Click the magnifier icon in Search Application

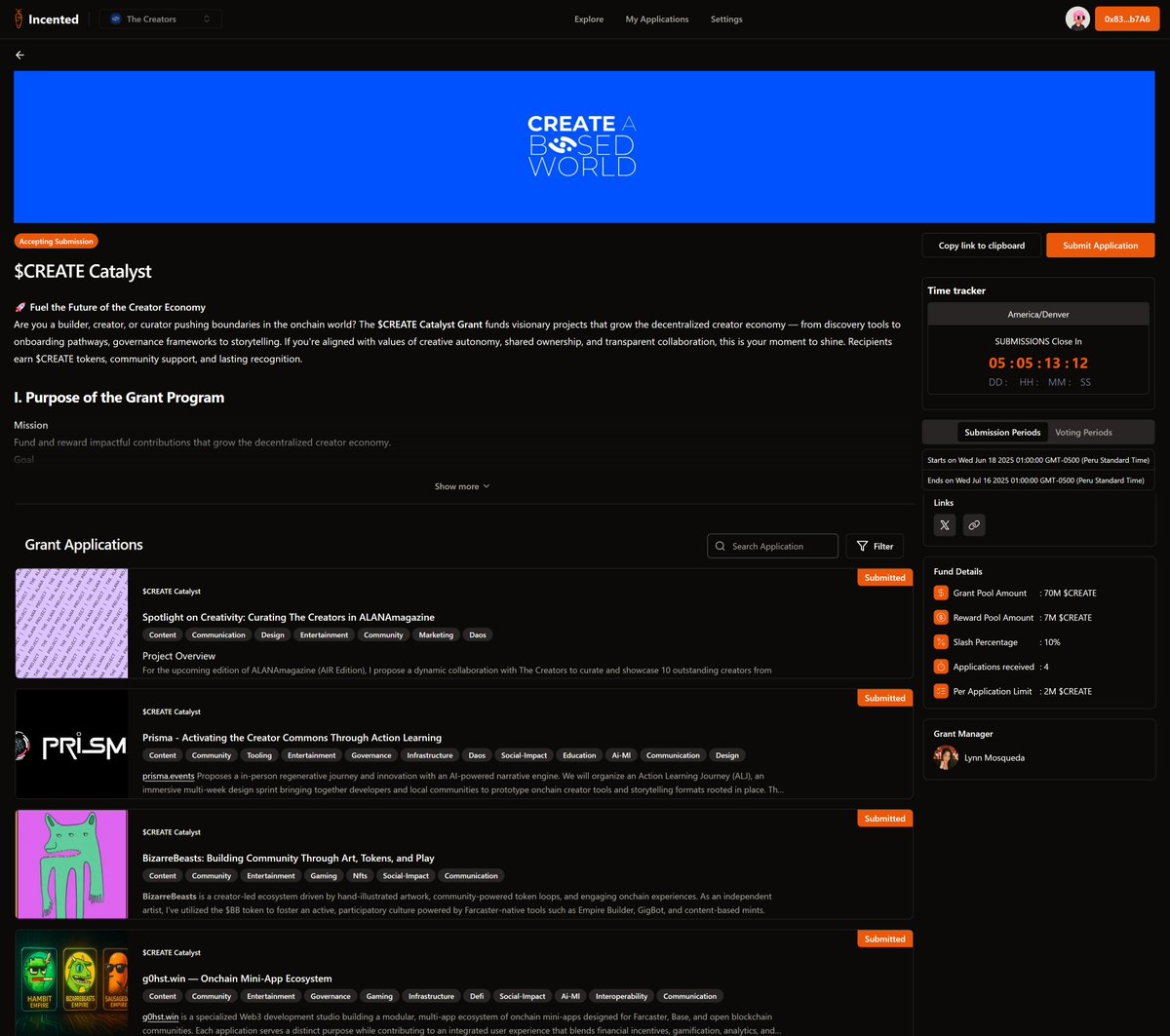(x=721, y=547)
